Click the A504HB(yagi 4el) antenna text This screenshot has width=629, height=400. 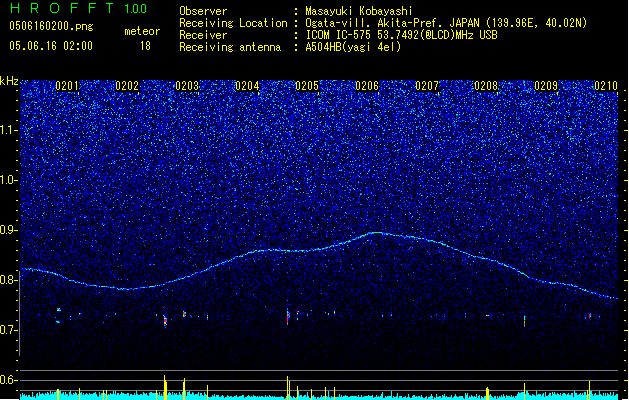[353, 47]
